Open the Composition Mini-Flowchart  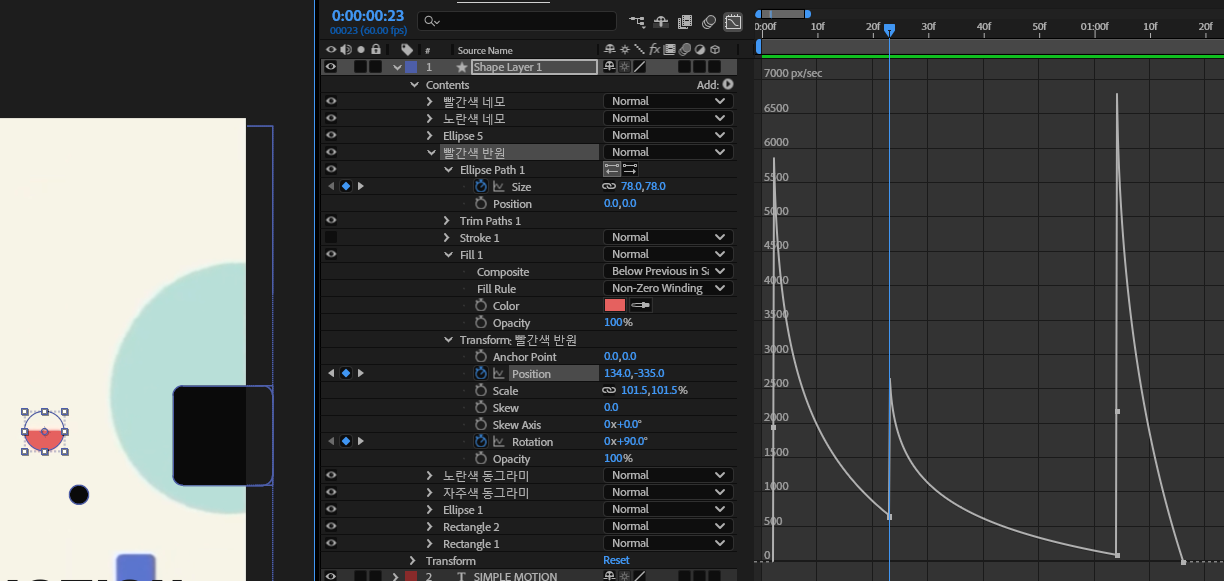click(637, 21)
